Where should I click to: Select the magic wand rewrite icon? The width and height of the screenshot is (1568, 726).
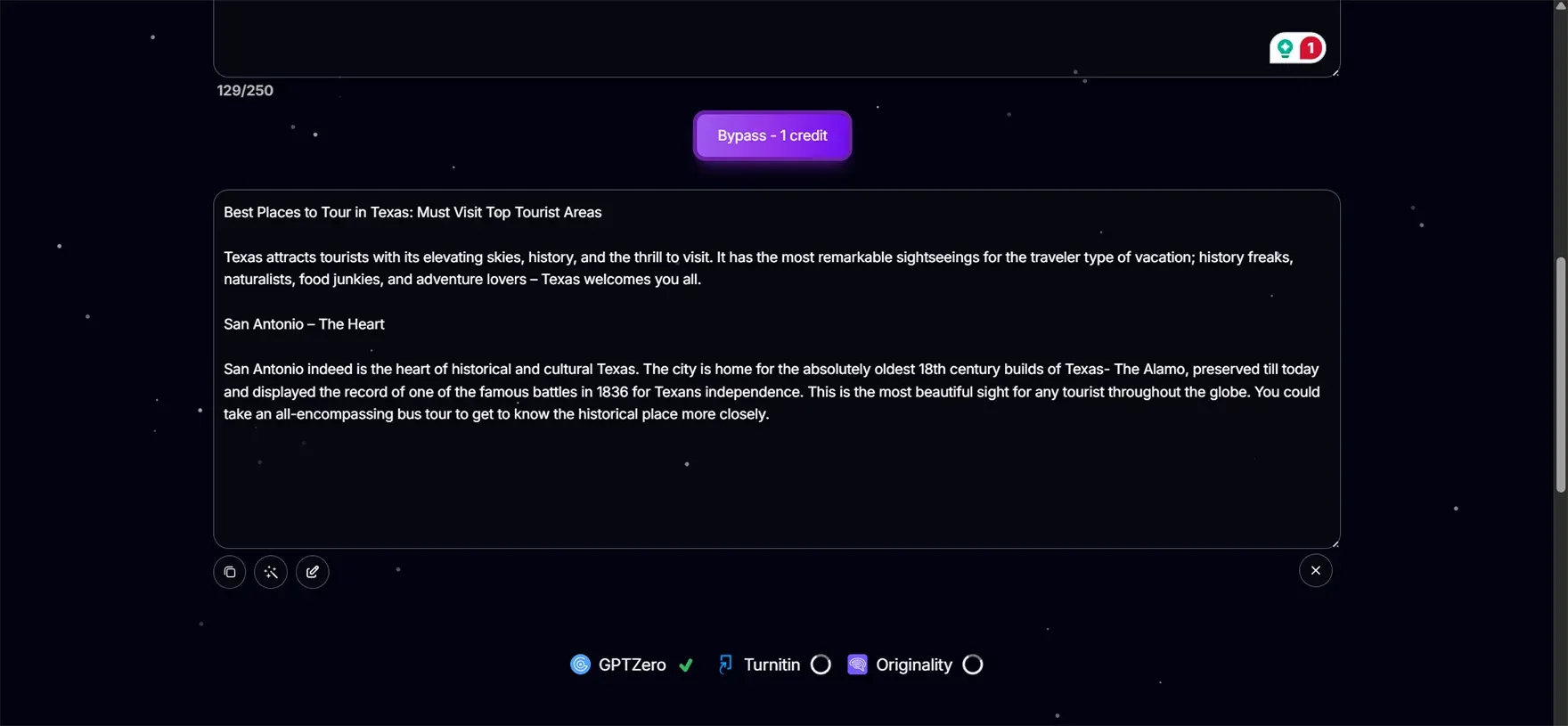(x=270, y=571)
